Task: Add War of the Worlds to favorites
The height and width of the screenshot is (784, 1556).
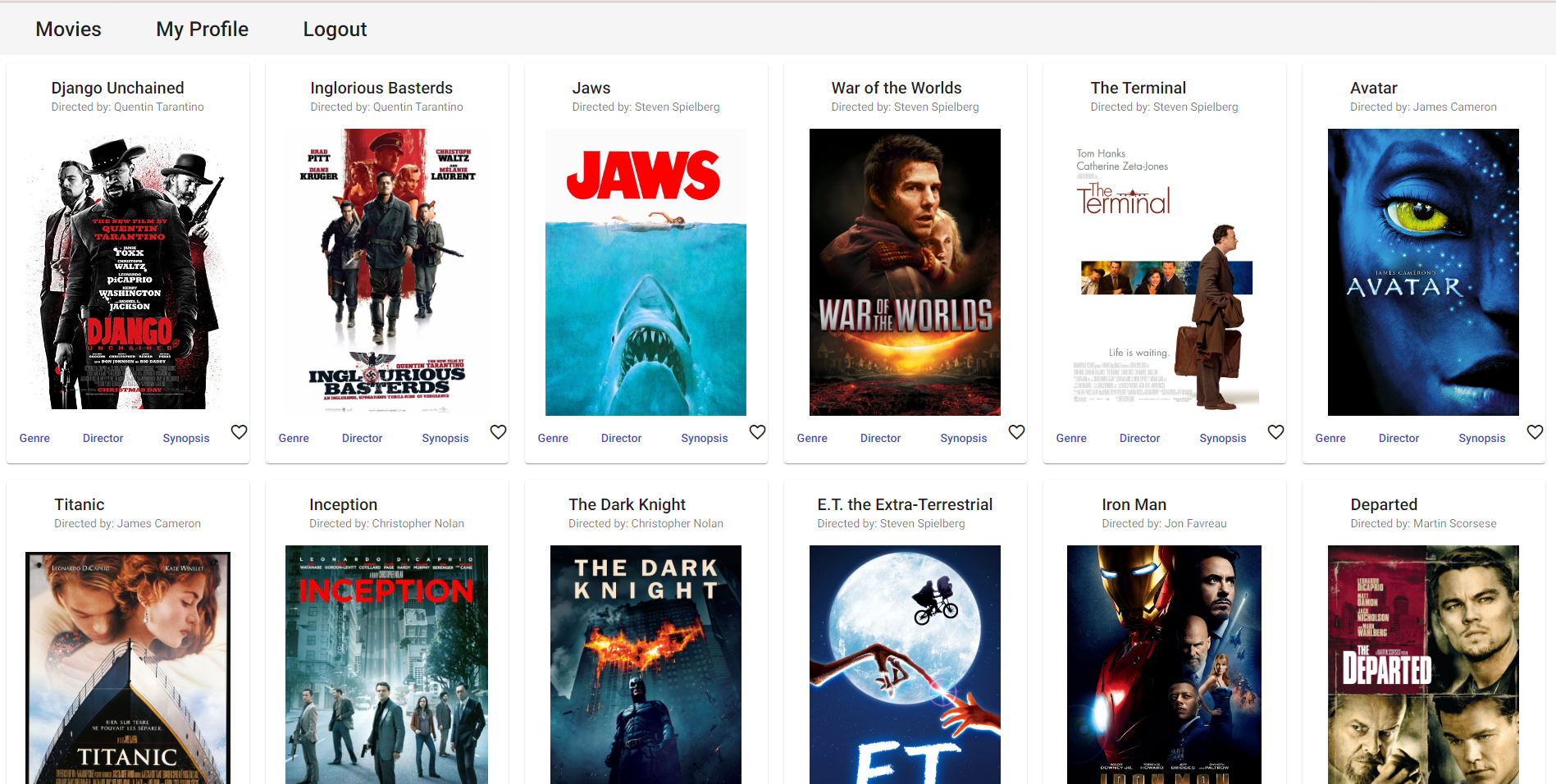Action: (1016, 432)
